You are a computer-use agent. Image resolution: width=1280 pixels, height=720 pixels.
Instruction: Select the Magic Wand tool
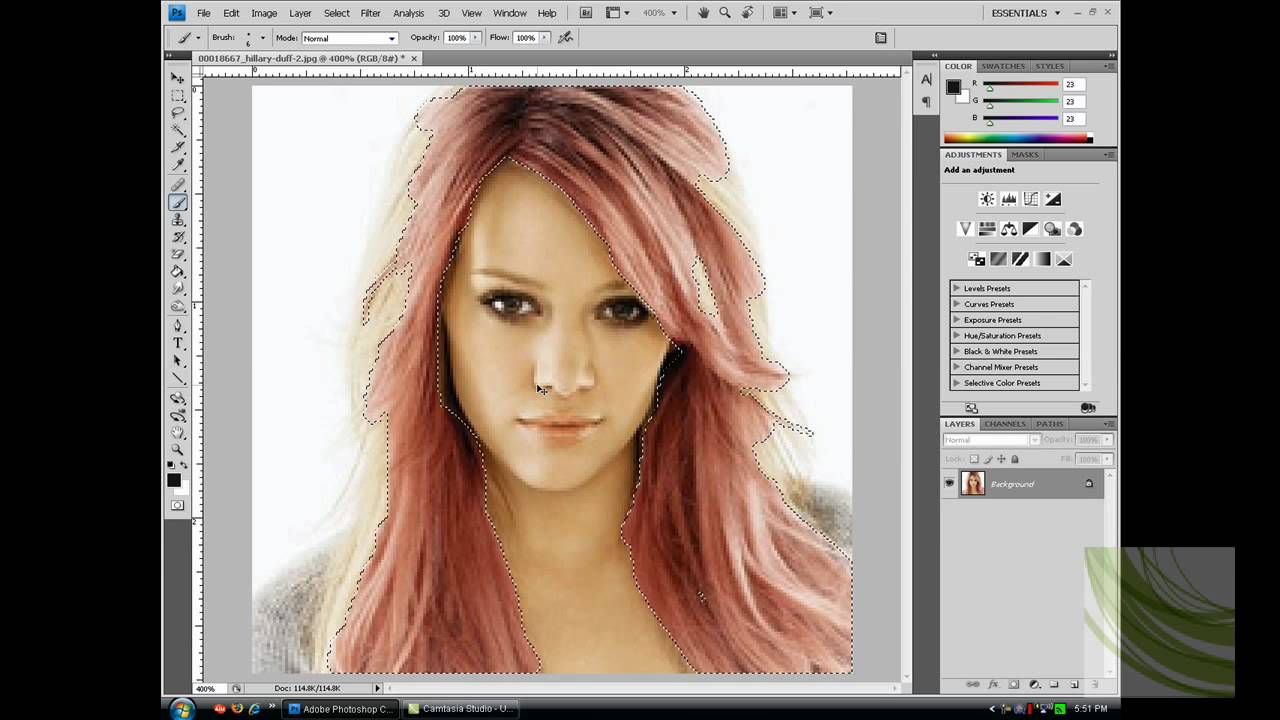pyautogui.click(x=178, y=130)
